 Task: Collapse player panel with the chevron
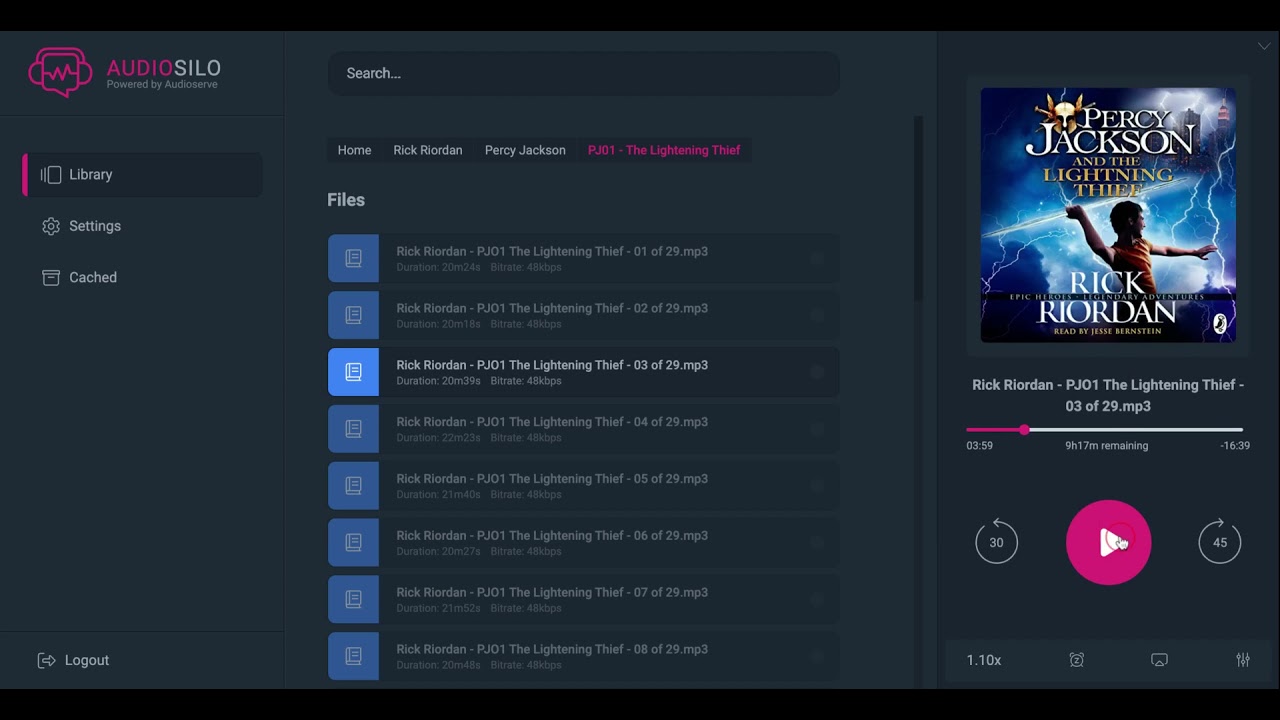1264,46
